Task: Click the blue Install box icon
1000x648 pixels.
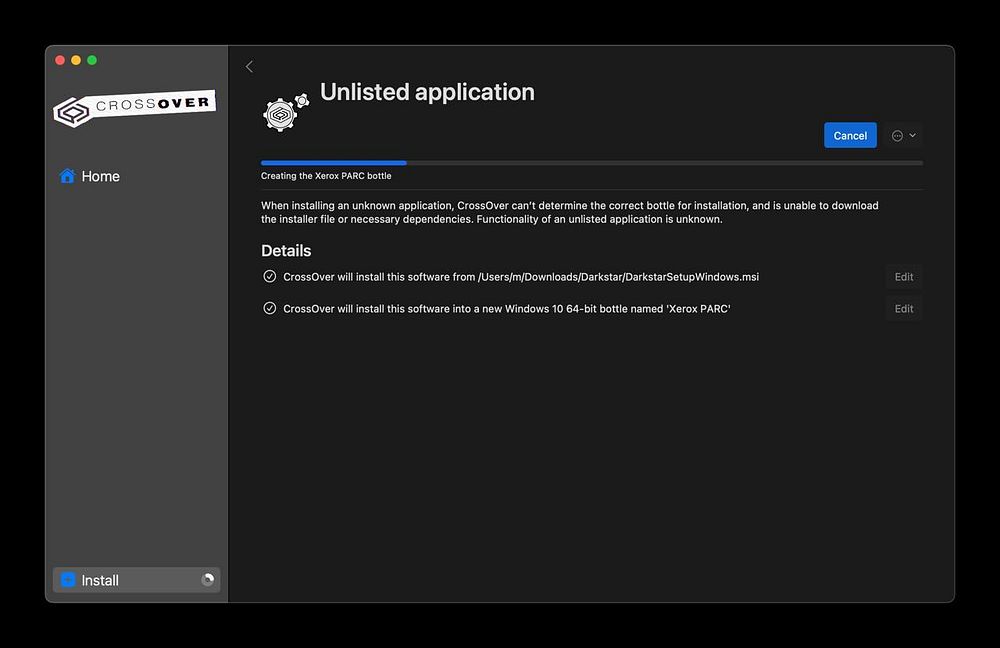Action: 68,580
